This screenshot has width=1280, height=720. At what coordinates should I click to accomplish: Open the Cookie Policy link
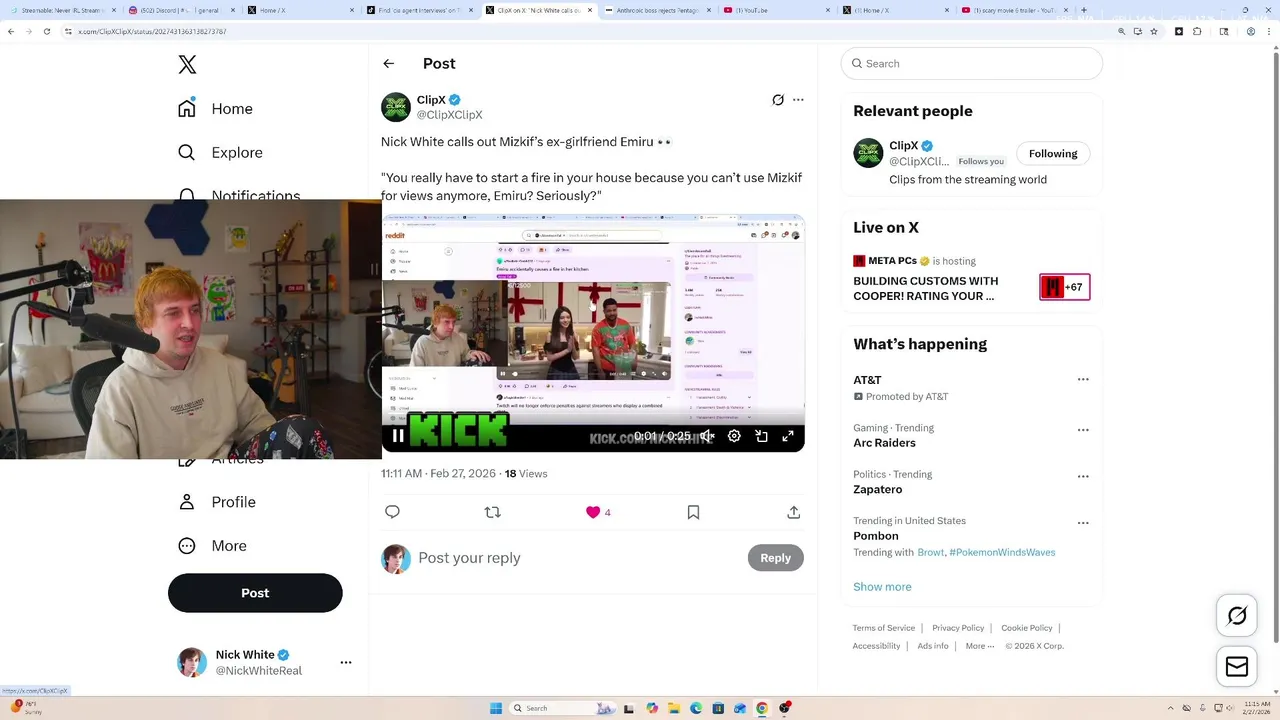click(x=1027, y=628)
